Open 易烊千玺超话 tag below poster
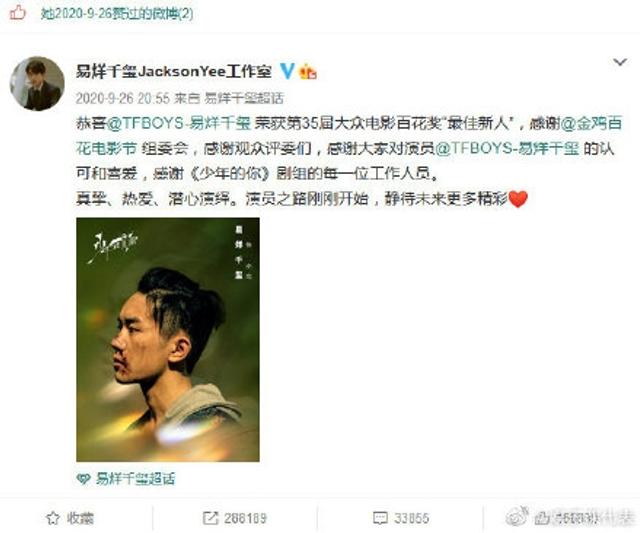Viewport: 640px width, 533px height. tap(135, 479)
